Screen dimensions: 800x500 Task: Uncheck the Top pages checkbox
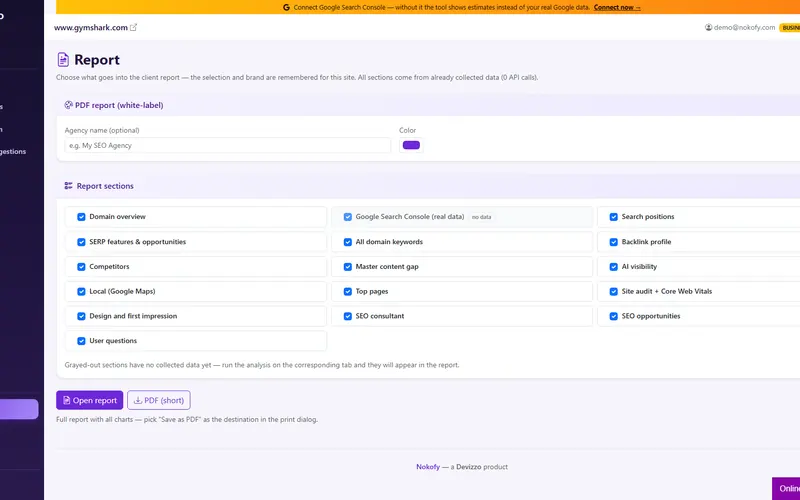[x=347, y=291]
